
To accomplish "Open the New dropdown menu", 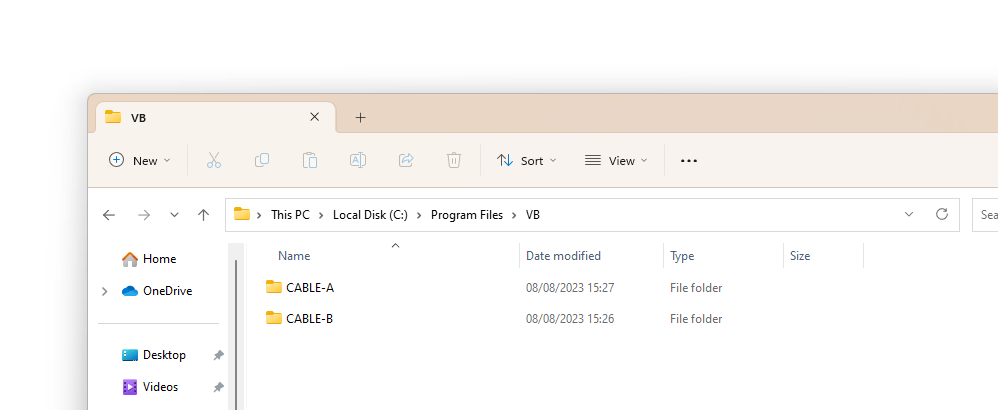I will [140, 160].
